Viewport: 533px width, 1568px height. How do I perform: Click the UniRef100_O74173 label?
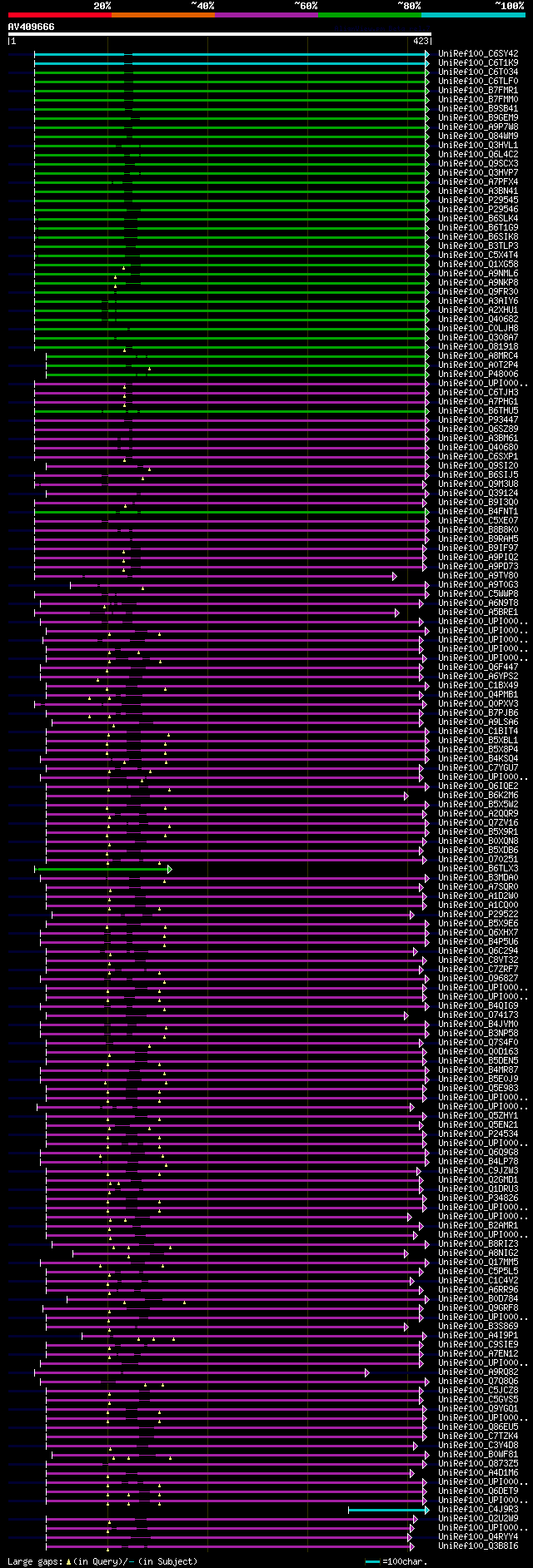(x=478, y=1015)
